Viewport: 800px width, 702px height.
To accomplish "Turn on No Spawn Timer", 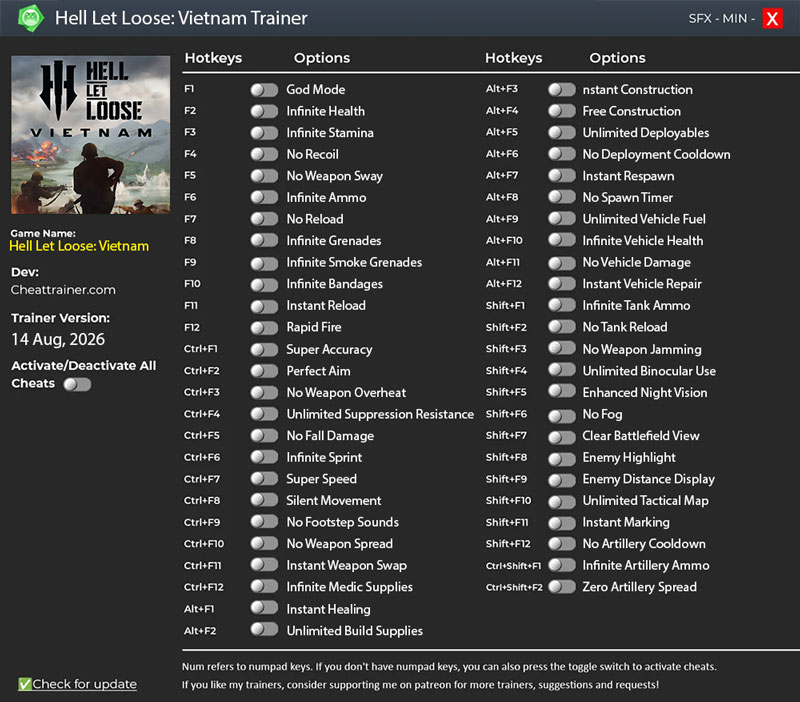I will click(x=562, y=197).
